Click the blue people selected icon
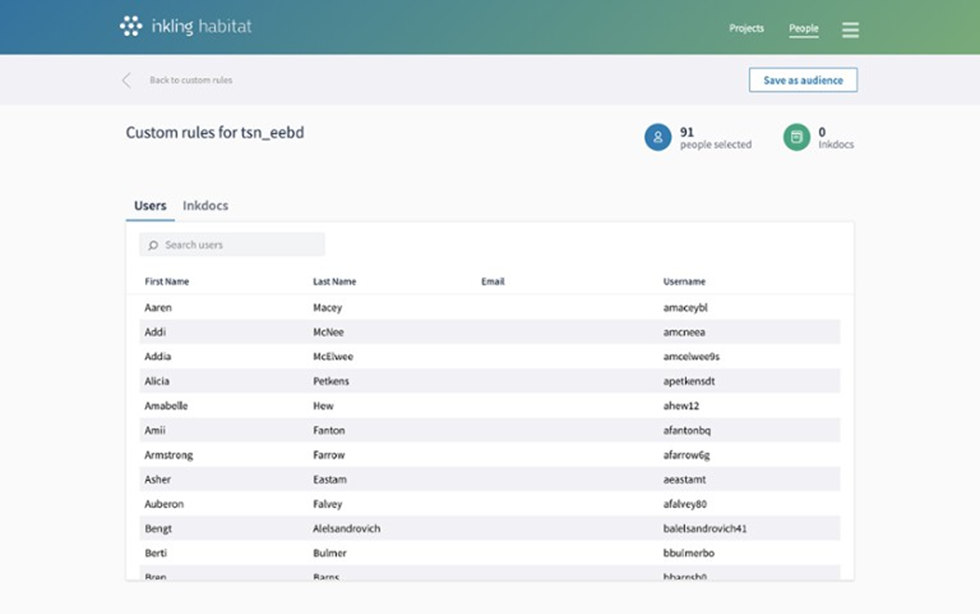Screen dimensions: 980x614 pyautogui.click(x=657, y=138)
